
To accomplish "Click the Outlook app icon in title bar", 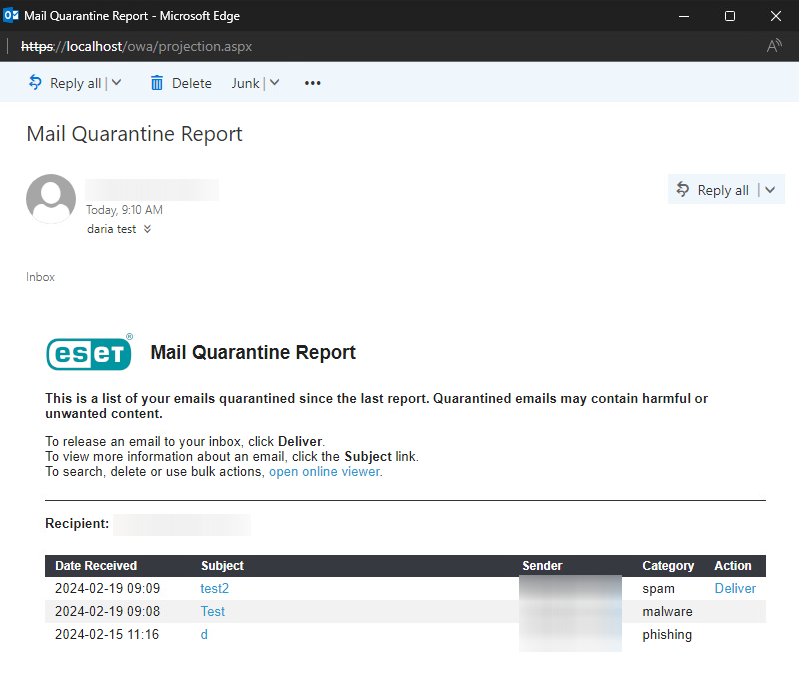I will point(12,16).
